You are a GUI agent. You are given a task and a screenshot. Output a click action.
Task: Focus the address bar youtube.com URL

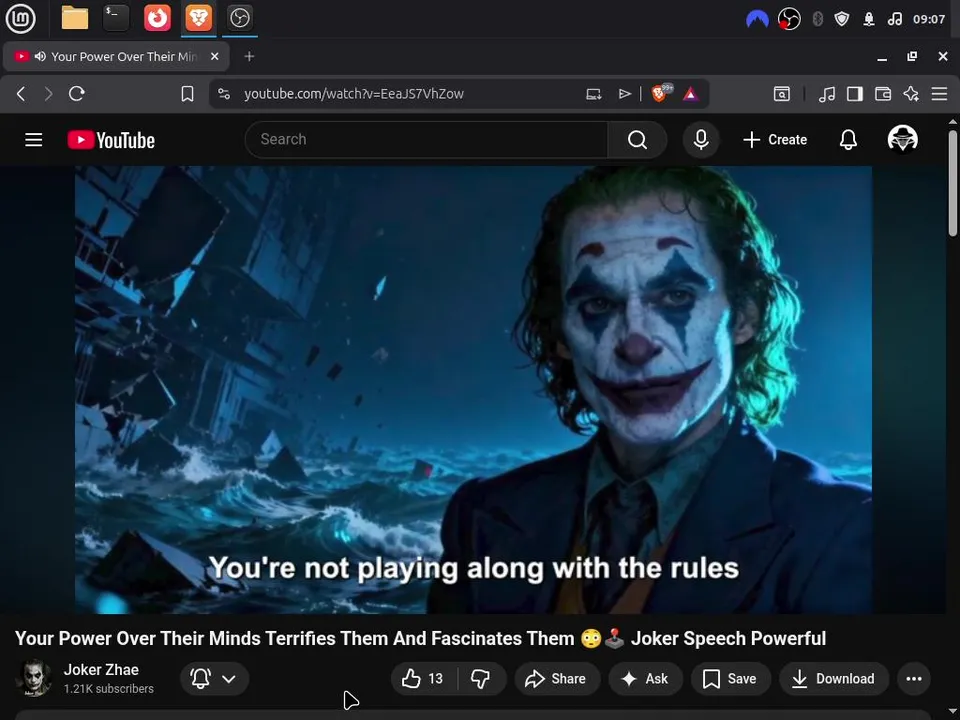pyautogui.click(x=354, y=94)
